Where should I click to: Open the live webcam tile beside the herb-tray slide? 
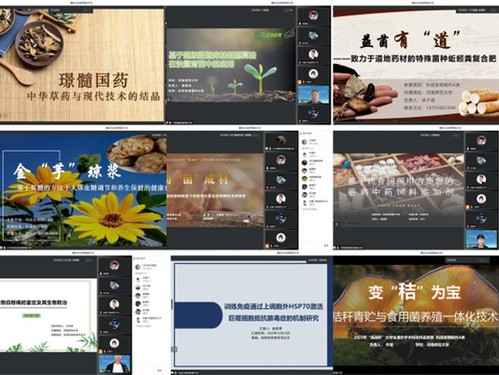(x=481, y=239)
